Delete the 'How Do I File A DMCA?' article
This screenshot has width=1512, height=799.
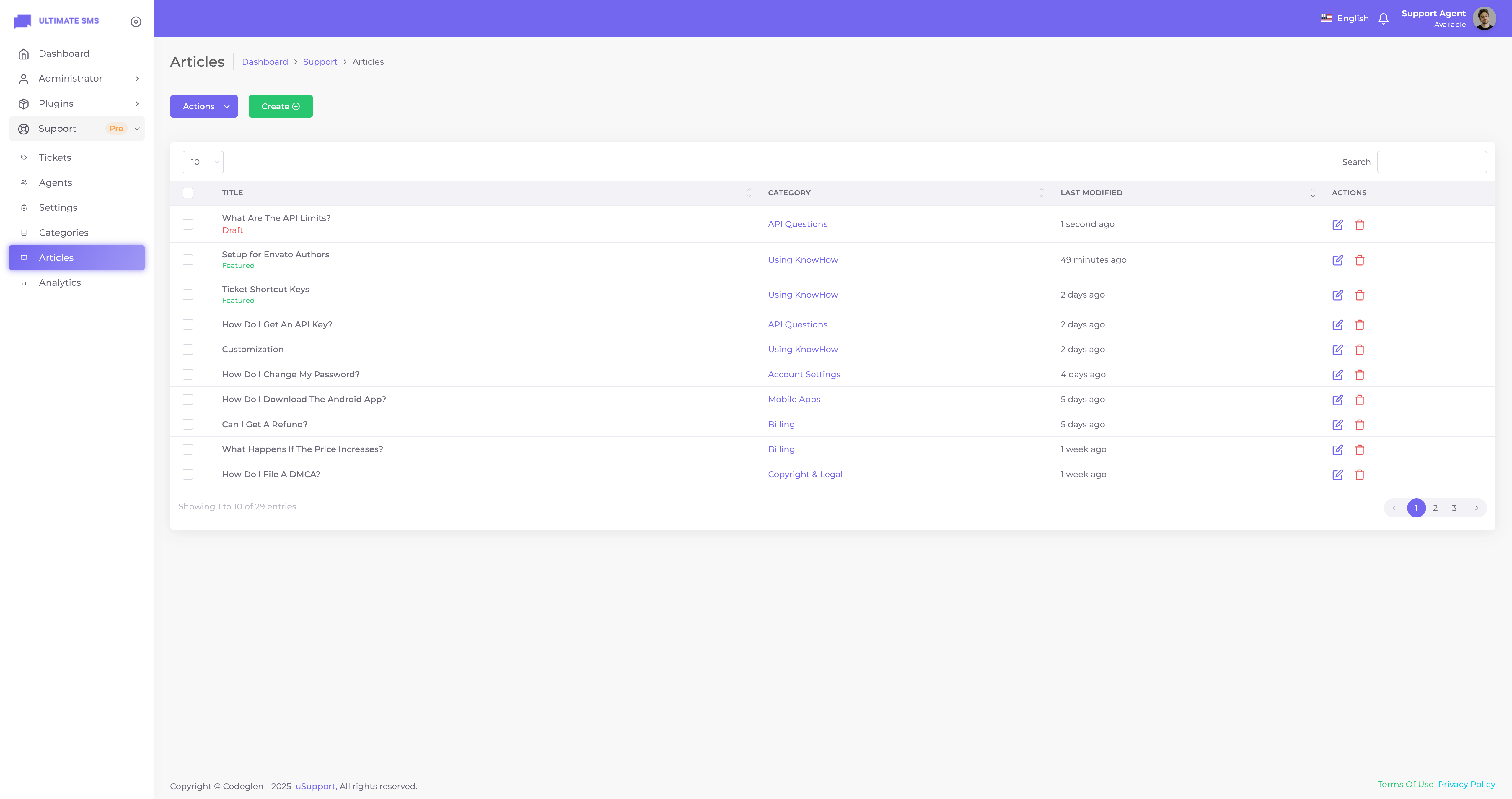point(1359,475)
